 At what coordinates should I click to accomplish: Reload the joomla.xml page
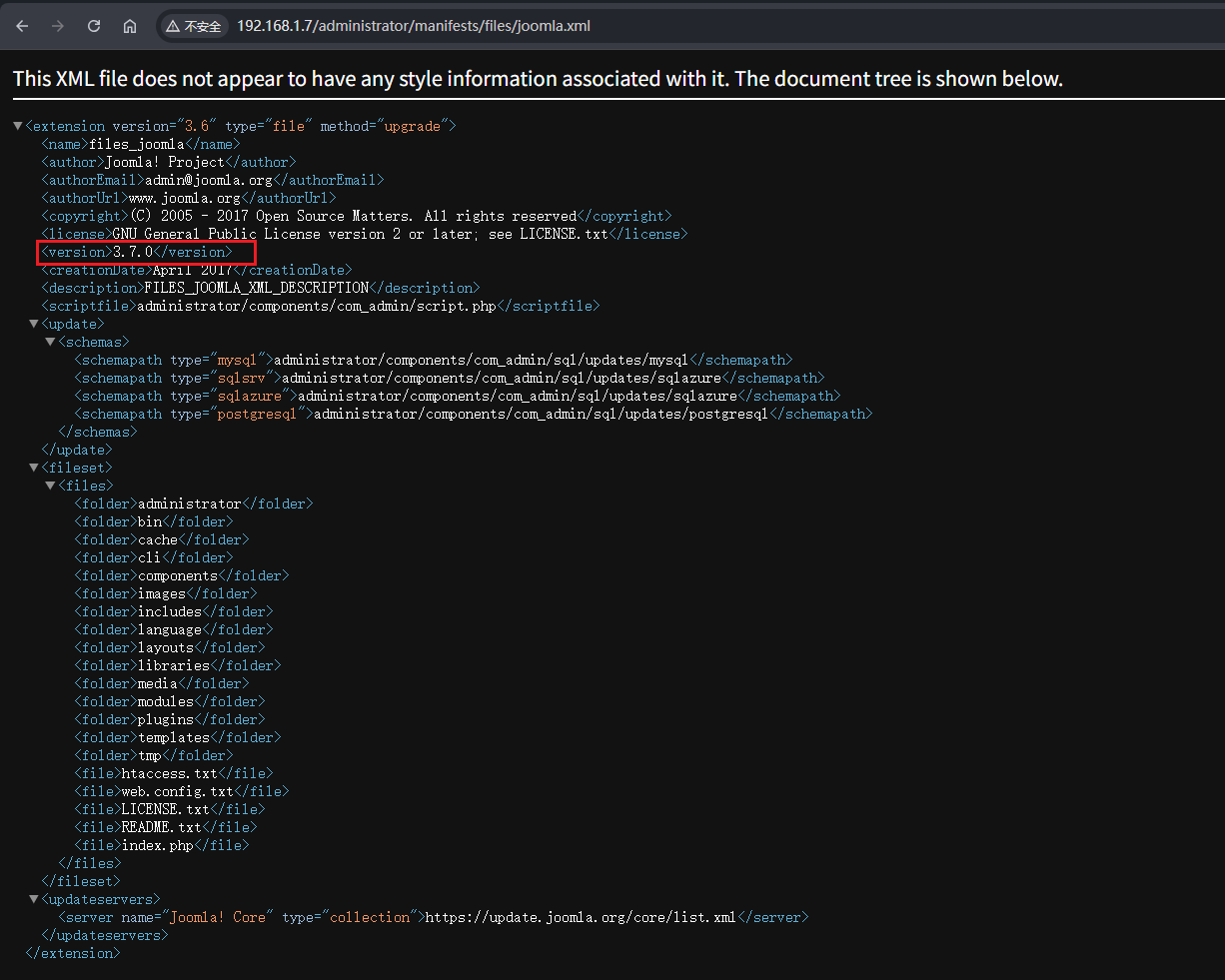[94, 26]
